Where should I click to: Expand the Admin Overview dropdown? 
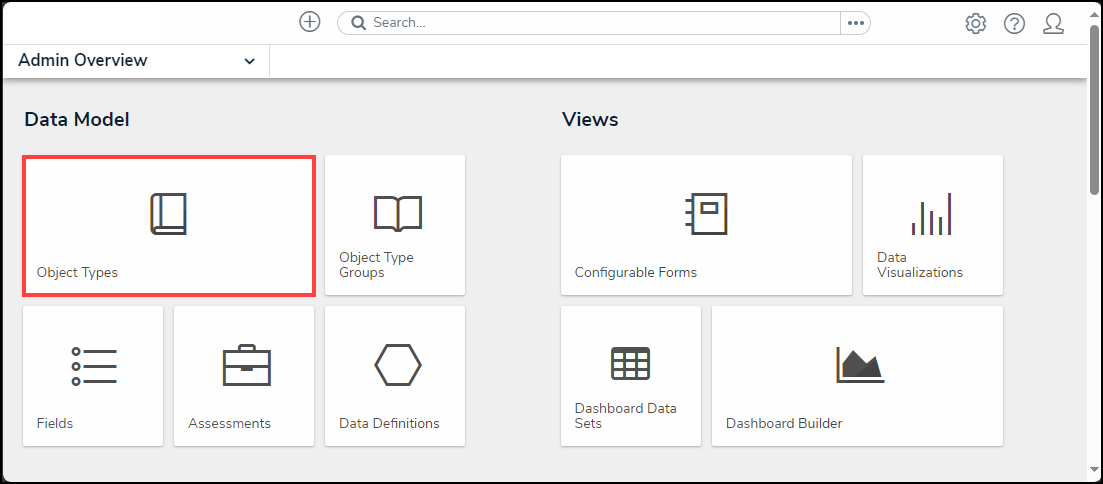pos(249,61)
